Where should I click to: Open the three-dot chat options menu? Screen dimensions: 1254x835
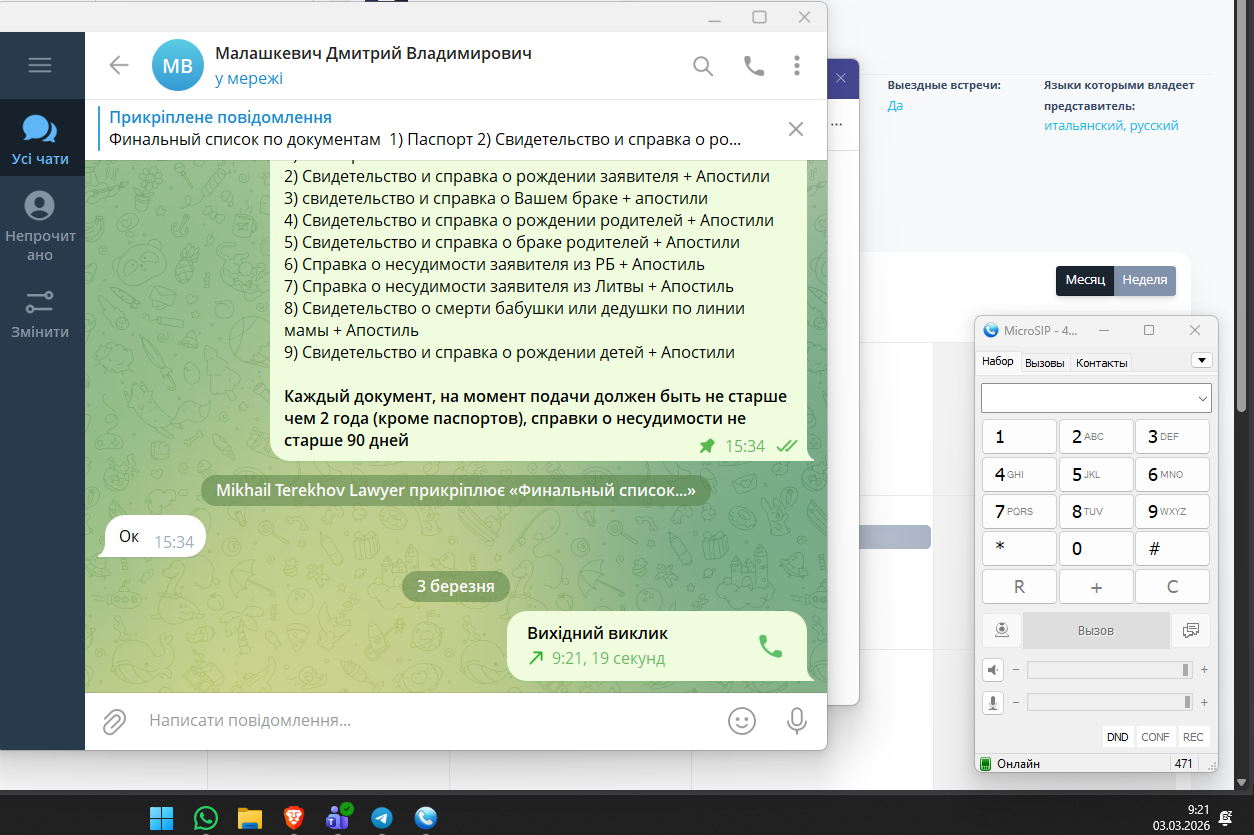point(797,66)
